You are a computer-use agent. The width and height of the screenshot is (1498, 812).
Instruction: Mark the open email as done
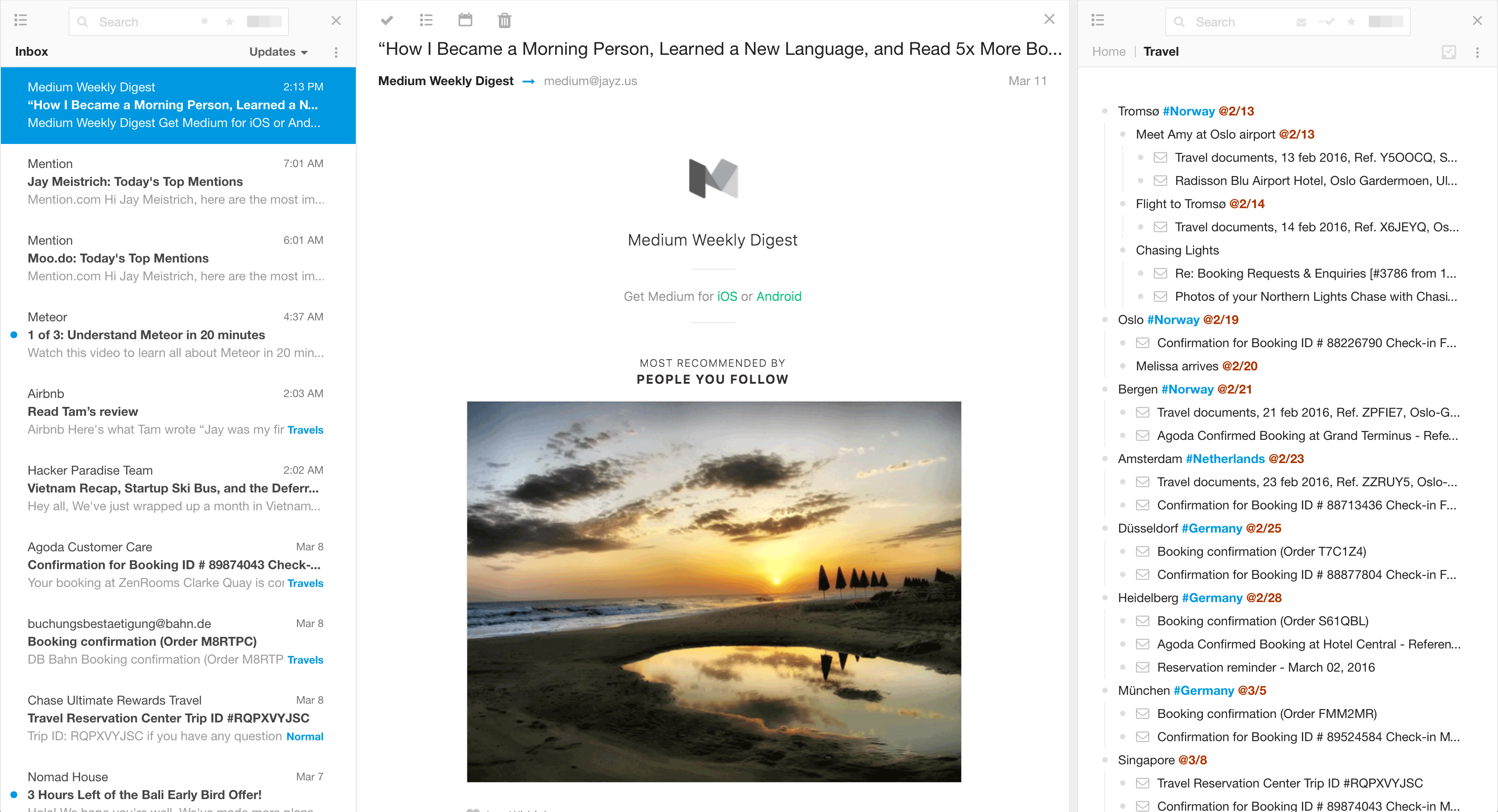[387, 21]
